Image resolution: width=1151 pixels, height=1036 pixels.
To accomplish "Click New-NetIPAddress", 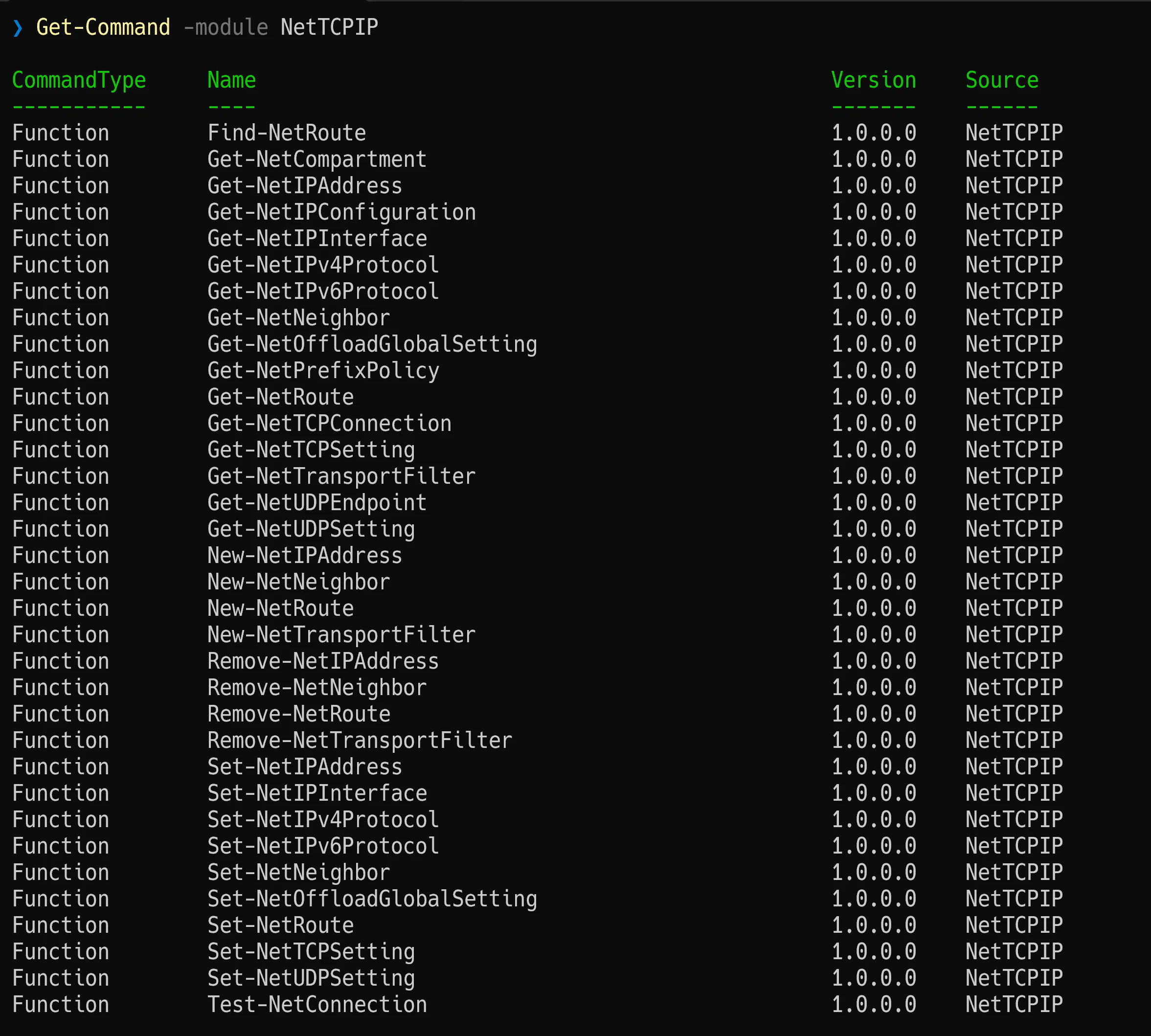I will coord(305,556).
